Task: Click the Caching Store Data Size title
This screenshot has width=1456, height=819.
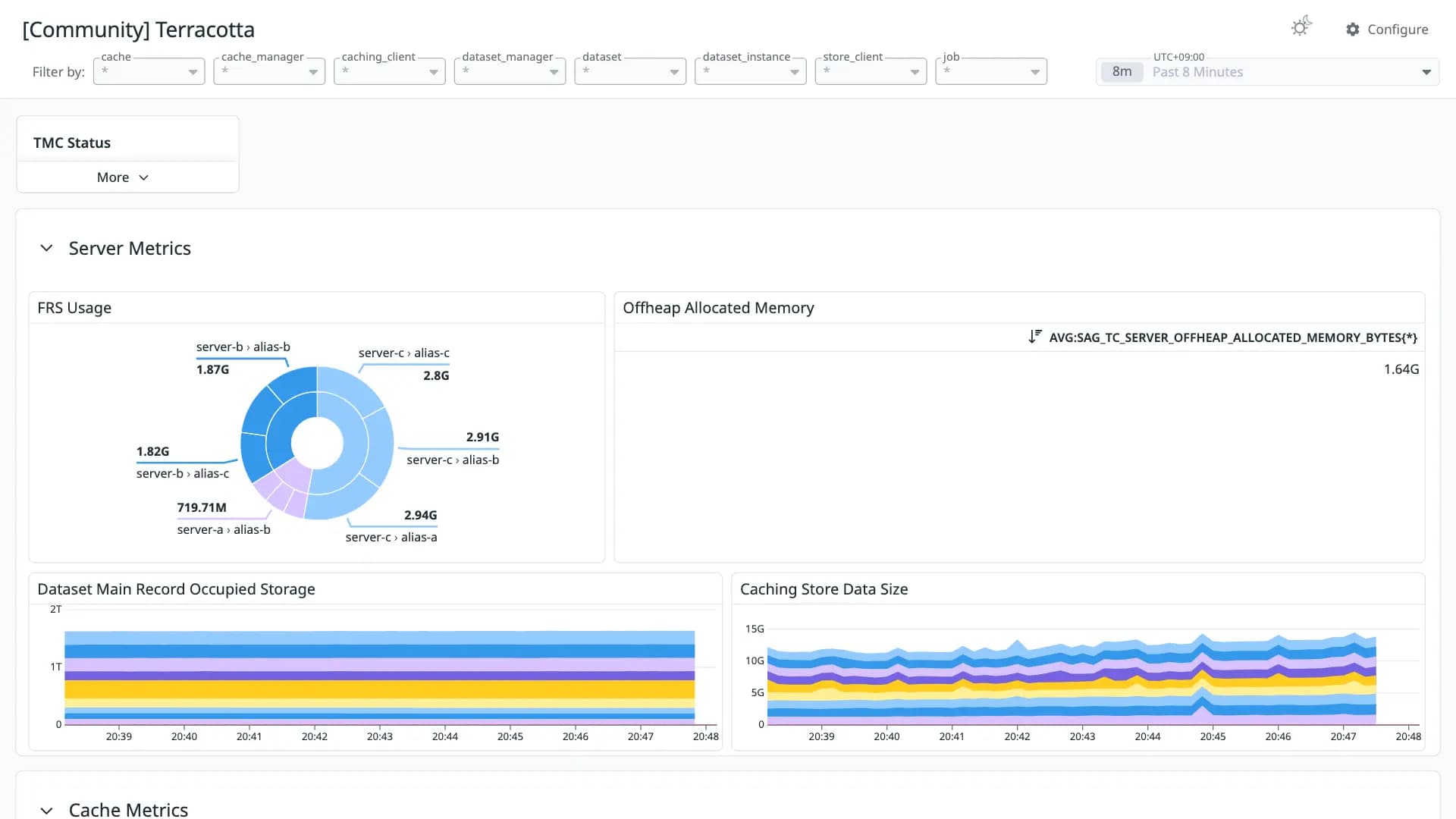Action: point(824,589)
